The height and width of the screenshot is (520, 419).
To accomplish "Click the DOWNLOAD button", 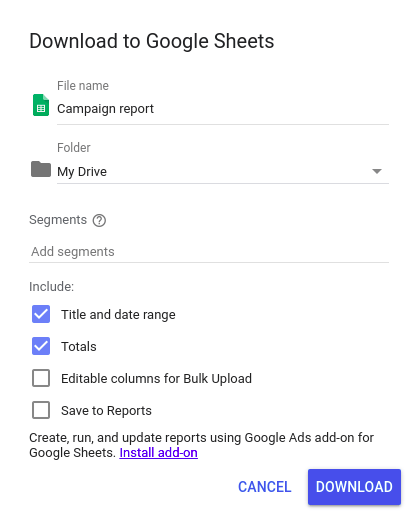I will (x=354, y=487).
